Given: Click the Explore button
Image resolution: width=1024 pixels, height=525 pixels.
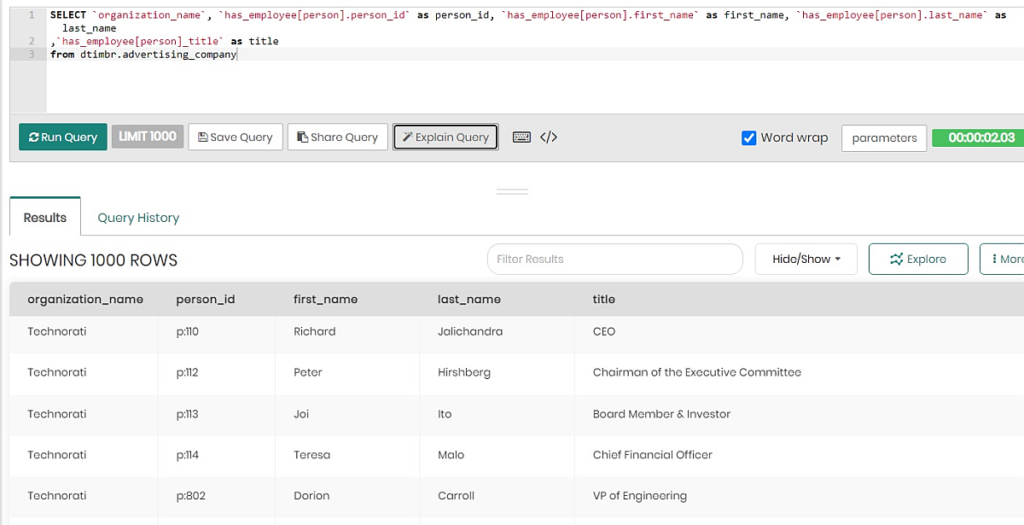Looking at the screenshot, I should [x=918, y=259].
